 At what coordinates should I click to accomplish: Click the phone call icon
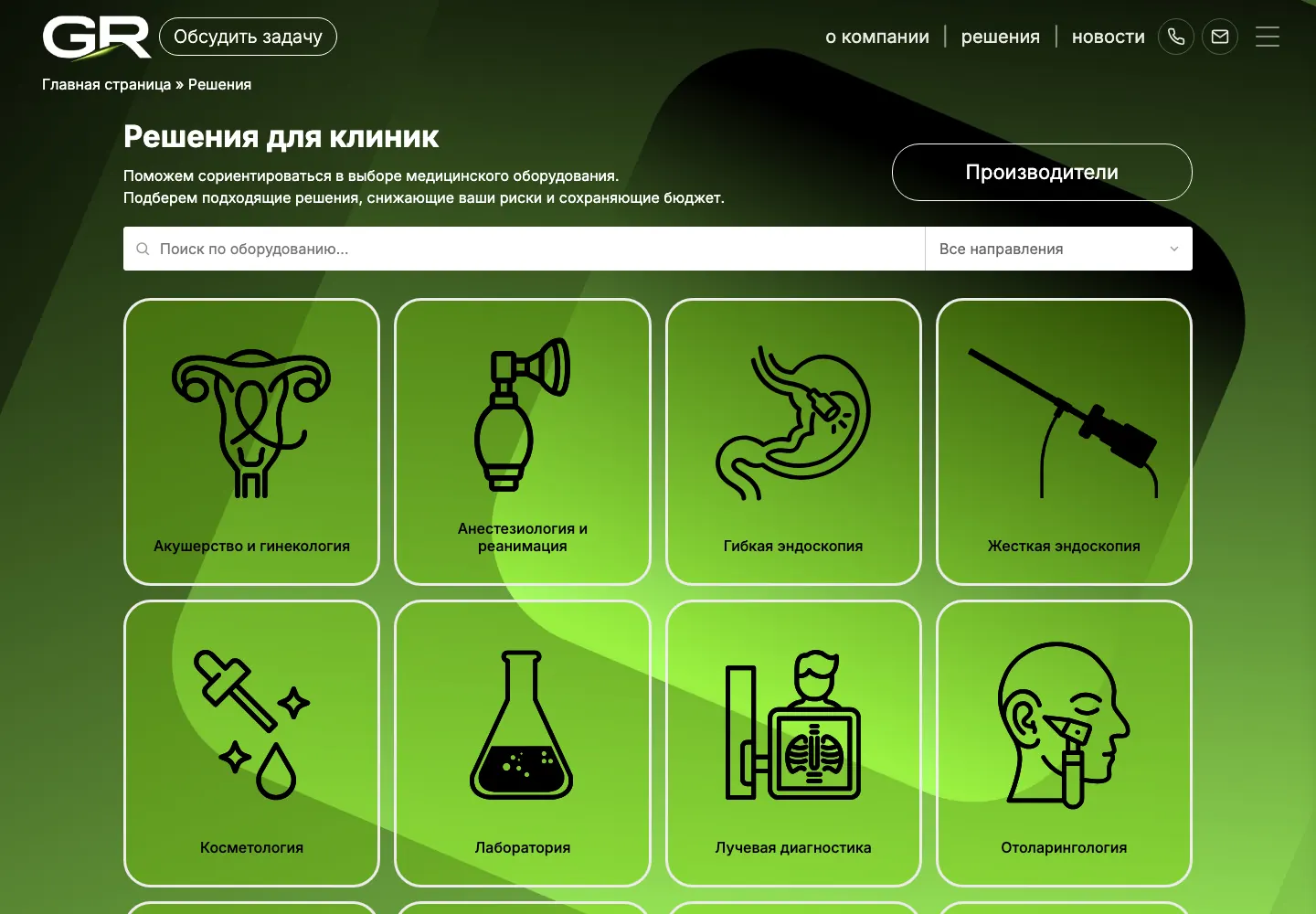coord(1176,37)
